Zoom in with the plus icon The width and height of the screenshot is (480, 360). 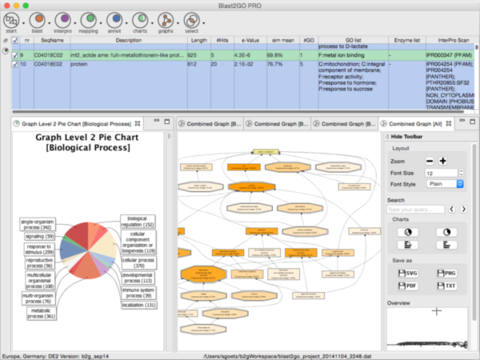click(443, 161)
